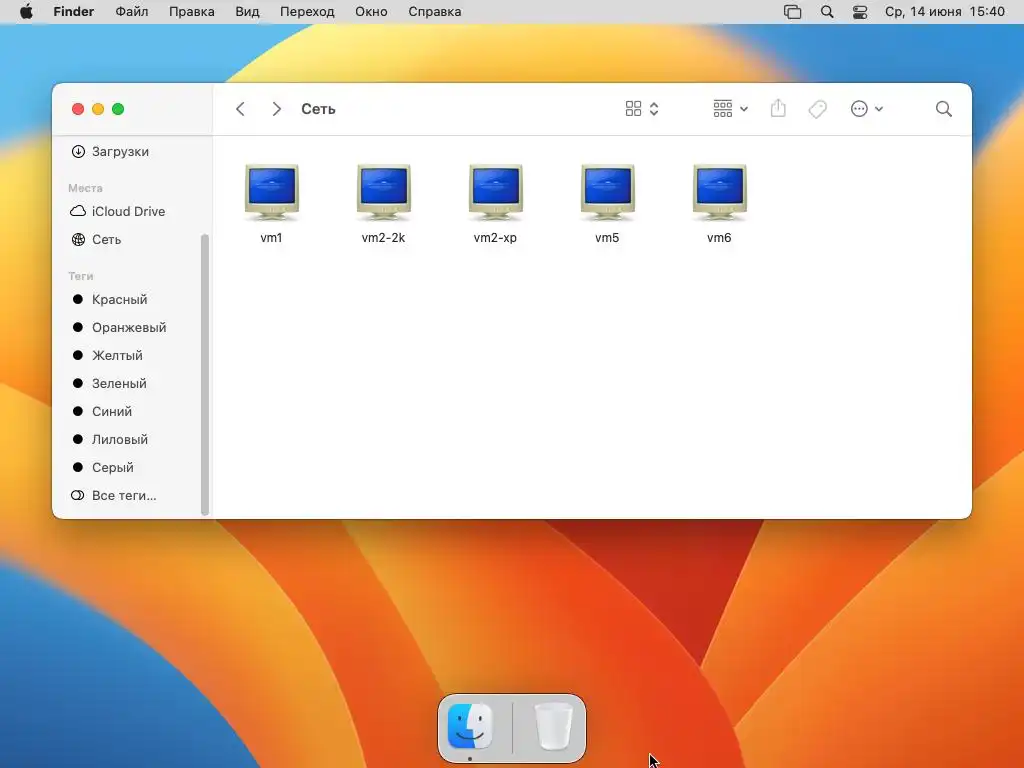Expand the group-by dropdown chevron
Screen dimensions: 1024x768
[744, 109]
